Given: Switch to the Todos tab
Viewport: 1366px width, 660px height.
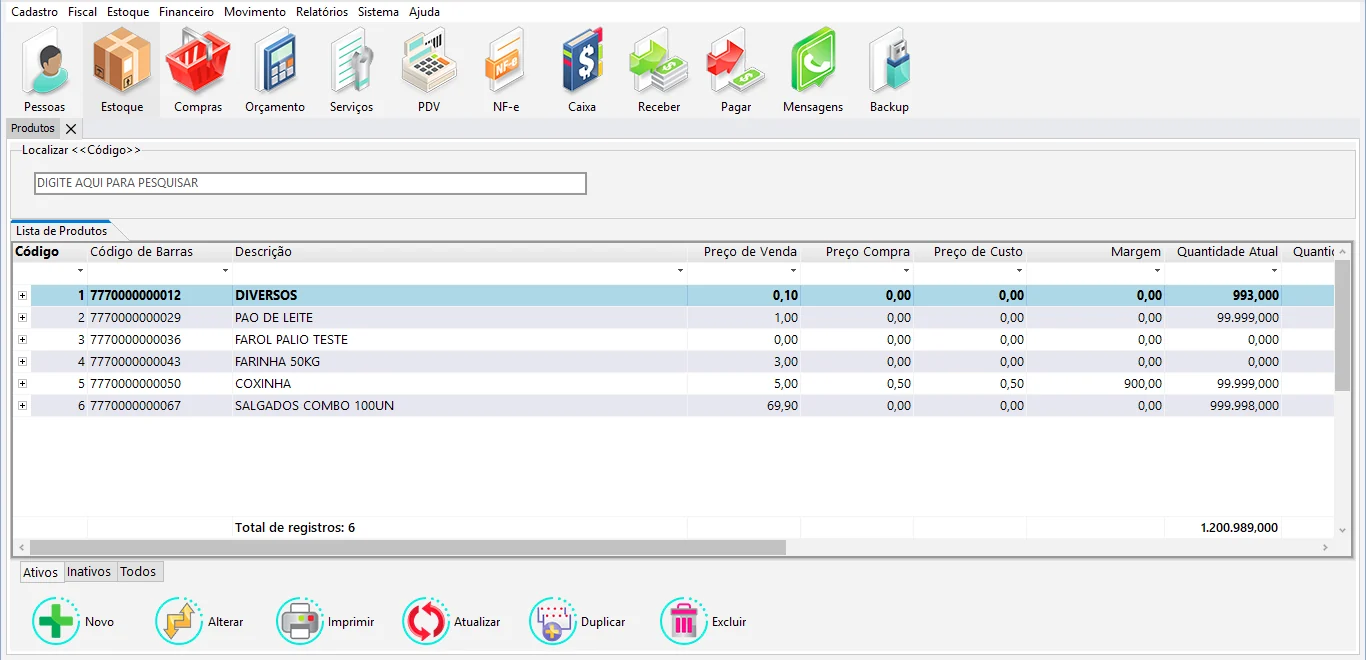Looking at the screenshot, I should tap(138, 572).
